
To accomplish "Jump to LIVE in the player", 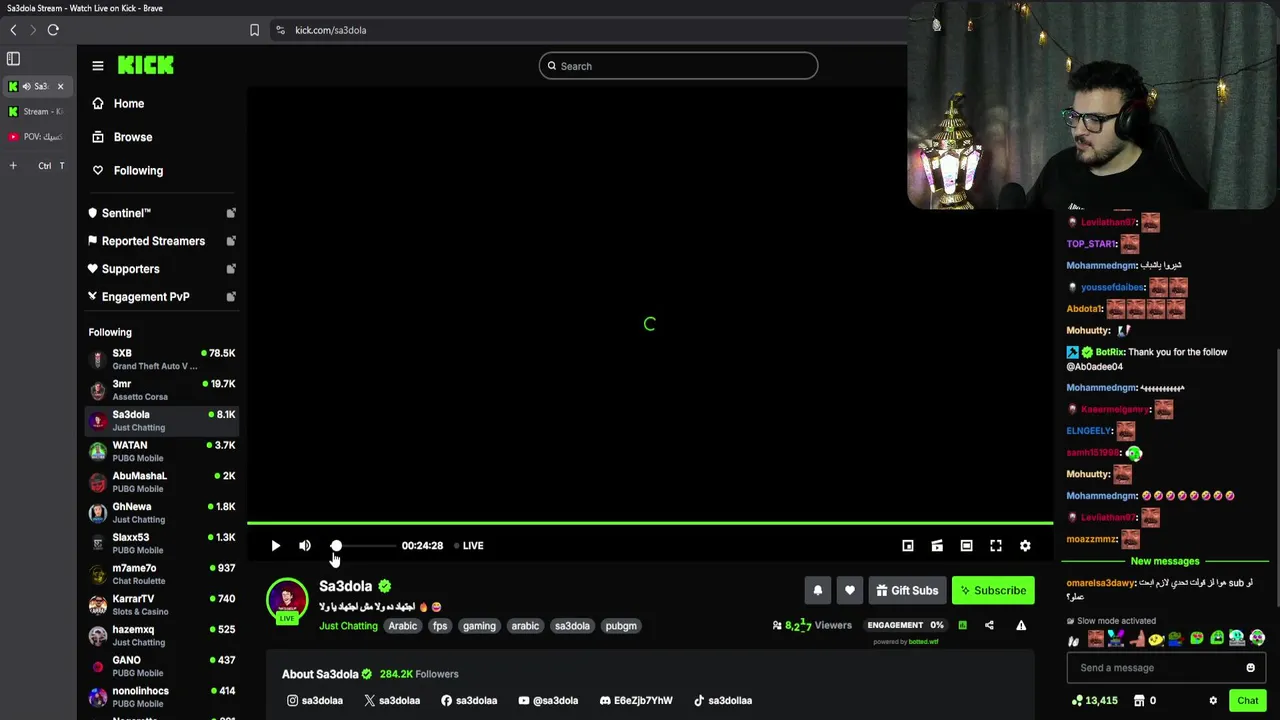I will pyautogui.click(x=469, y=546).
